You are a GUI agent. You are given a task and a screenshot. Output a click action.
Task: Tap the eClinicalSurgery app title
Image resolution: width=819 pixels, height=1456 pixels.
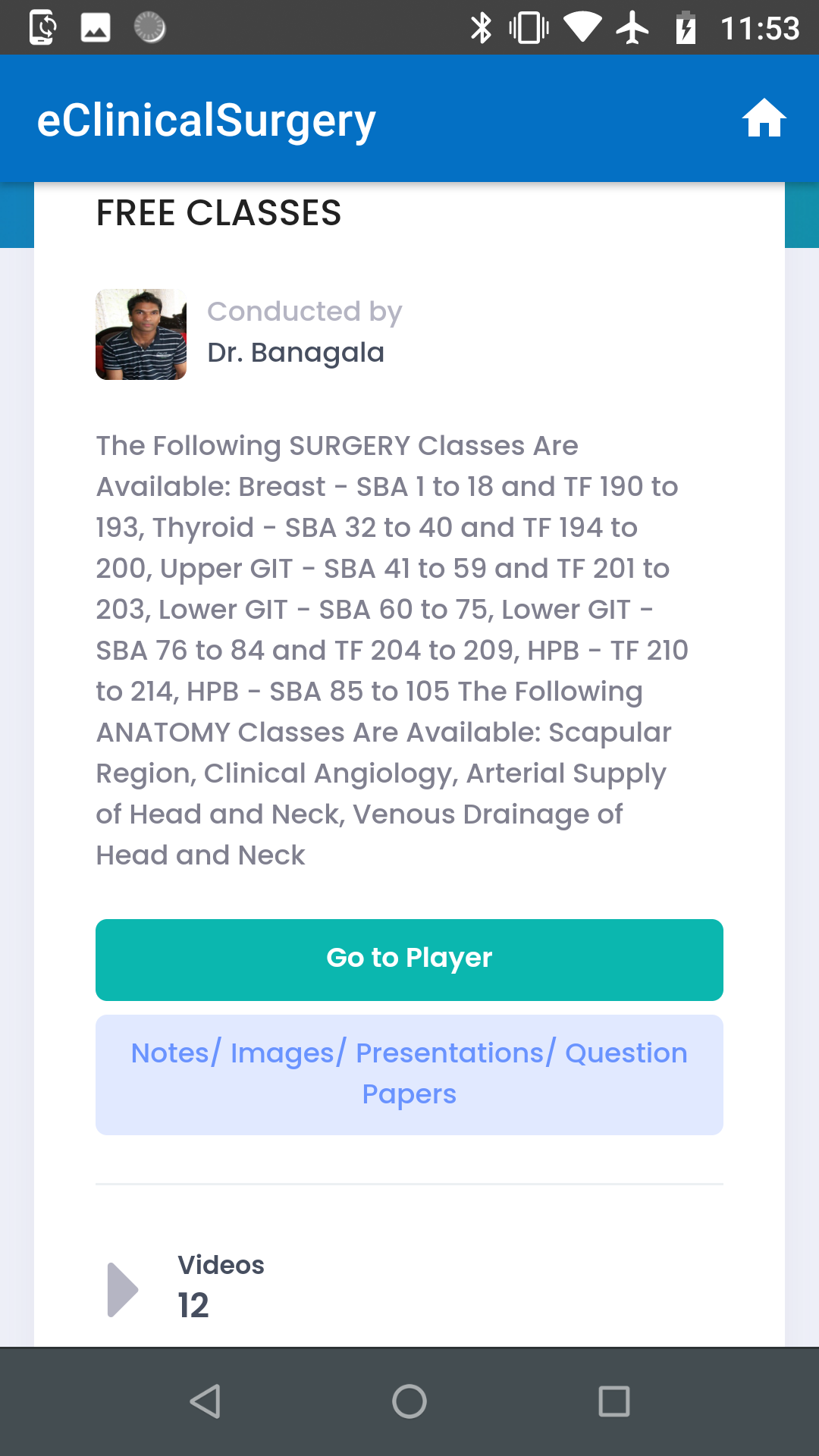click(206, 121)
